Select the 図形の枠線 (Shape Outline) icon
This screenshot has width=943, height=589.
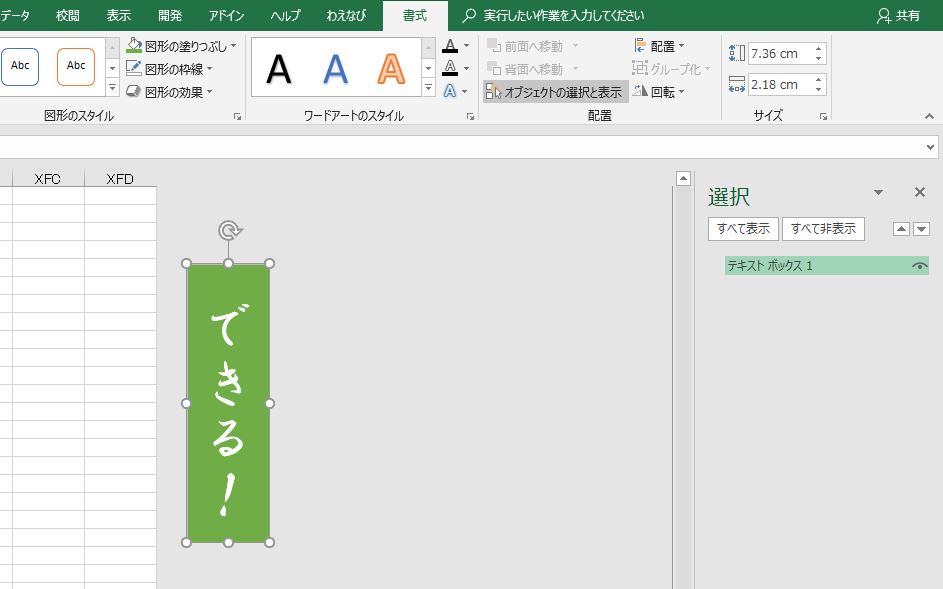coord(135,68)
